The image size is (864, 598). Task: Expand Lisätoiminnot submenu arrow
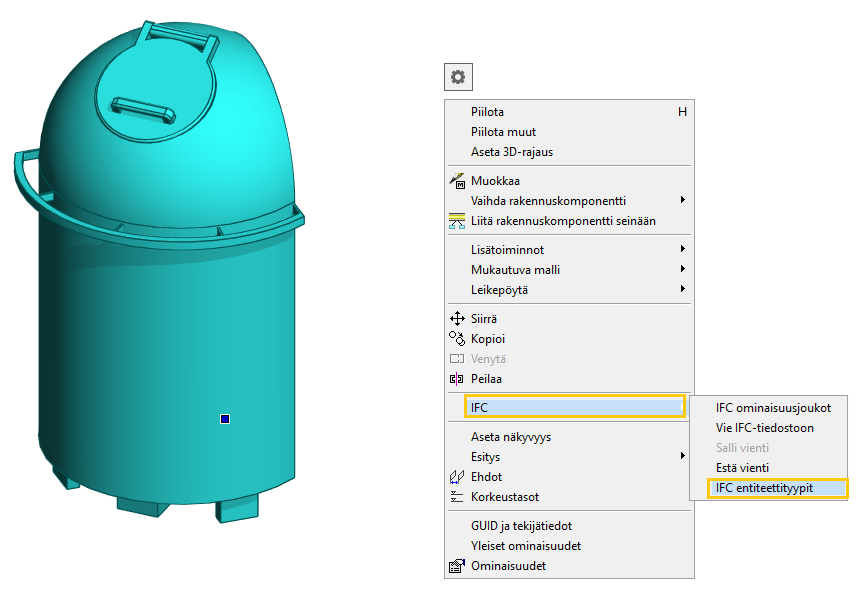click(x=683, y=249)
